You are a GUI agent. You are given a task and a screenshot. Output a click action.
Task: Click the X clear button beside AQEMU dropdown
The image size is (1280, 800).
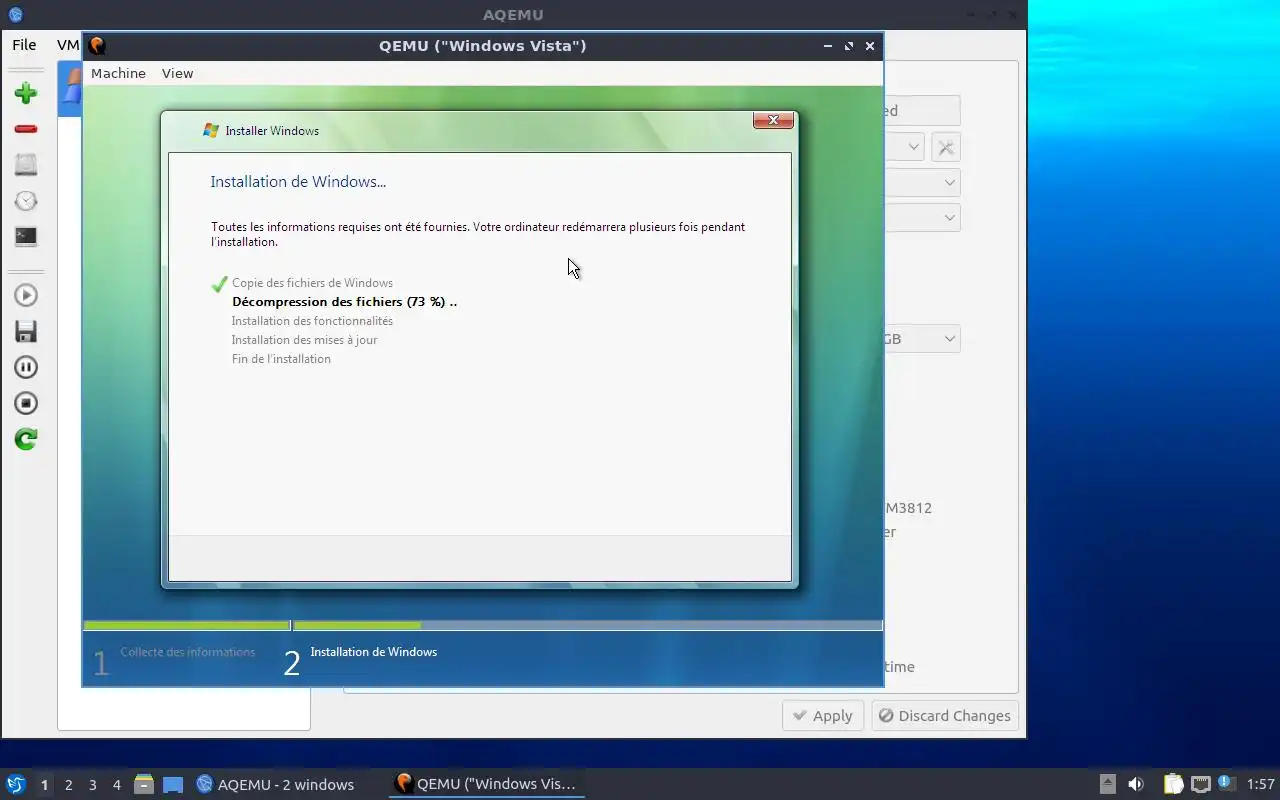[946, 148]
